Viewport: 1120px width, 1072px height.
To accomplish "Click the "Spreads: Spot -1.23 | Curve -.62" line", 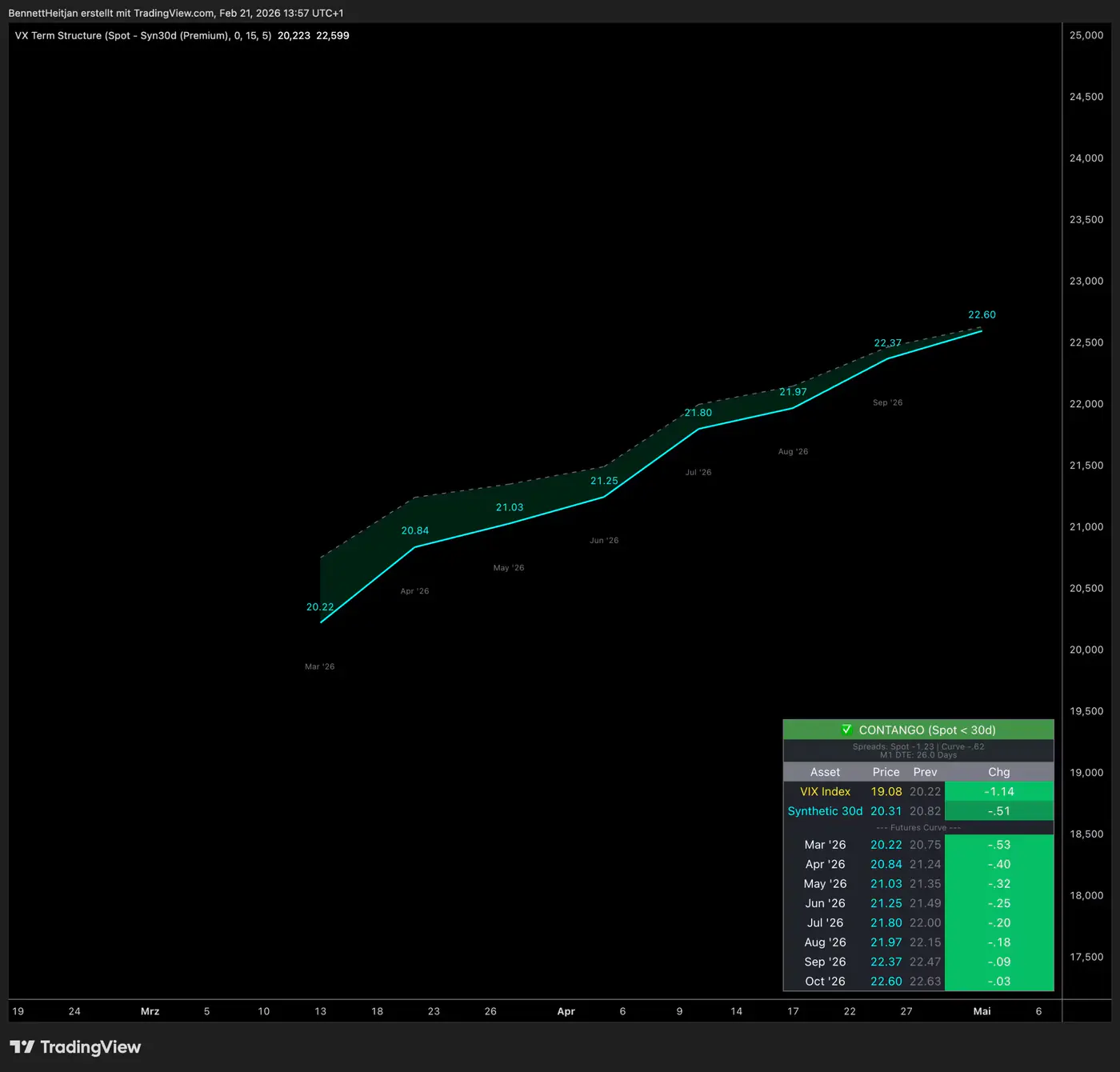I will (x=918, y=746).
